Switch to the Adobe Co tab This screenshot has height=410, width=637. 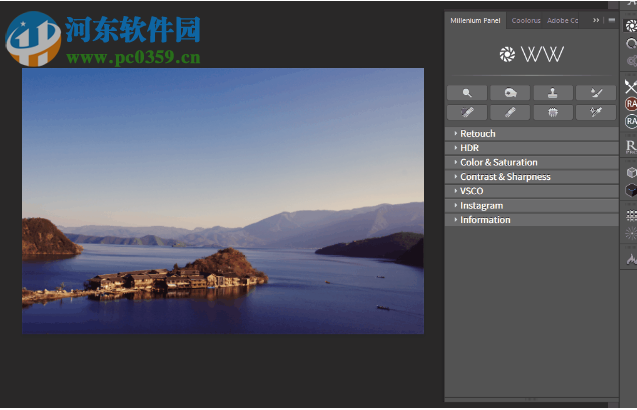562,21
